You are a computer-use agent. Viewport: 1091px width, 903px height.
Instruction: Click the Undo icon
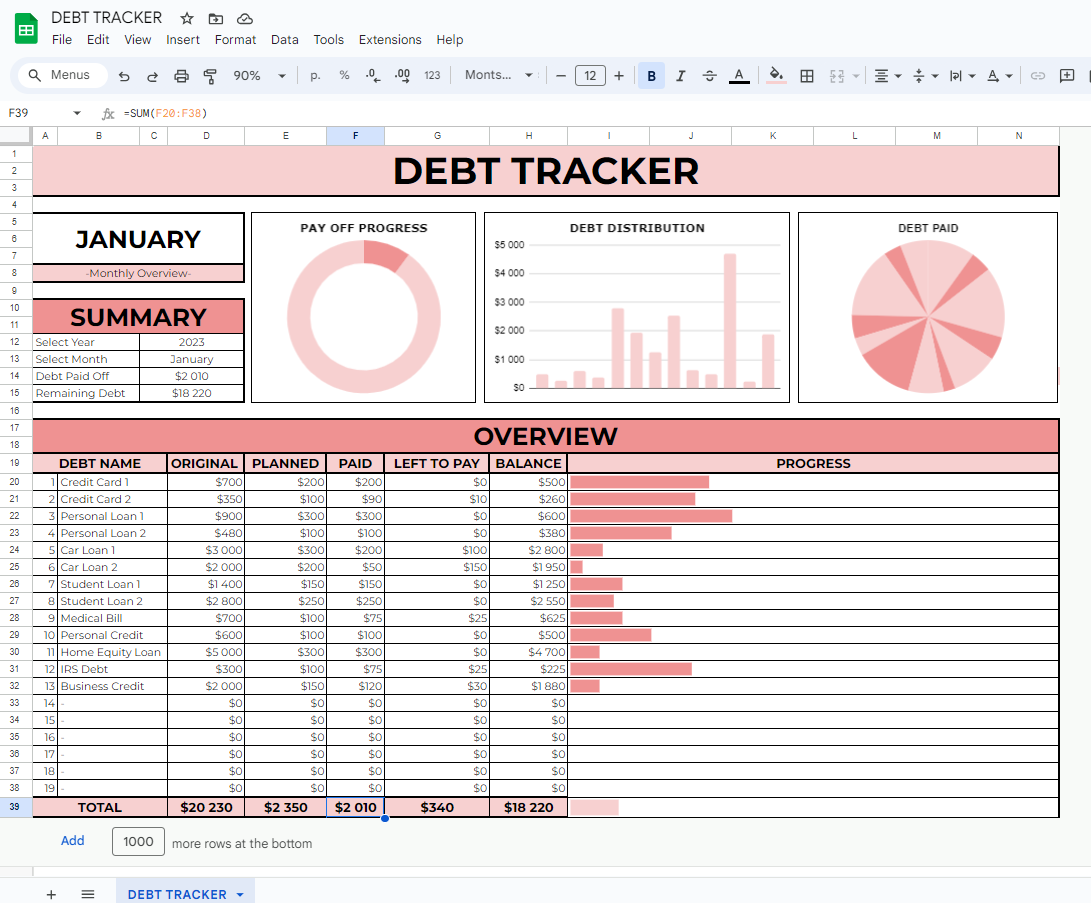coord(124,76)
